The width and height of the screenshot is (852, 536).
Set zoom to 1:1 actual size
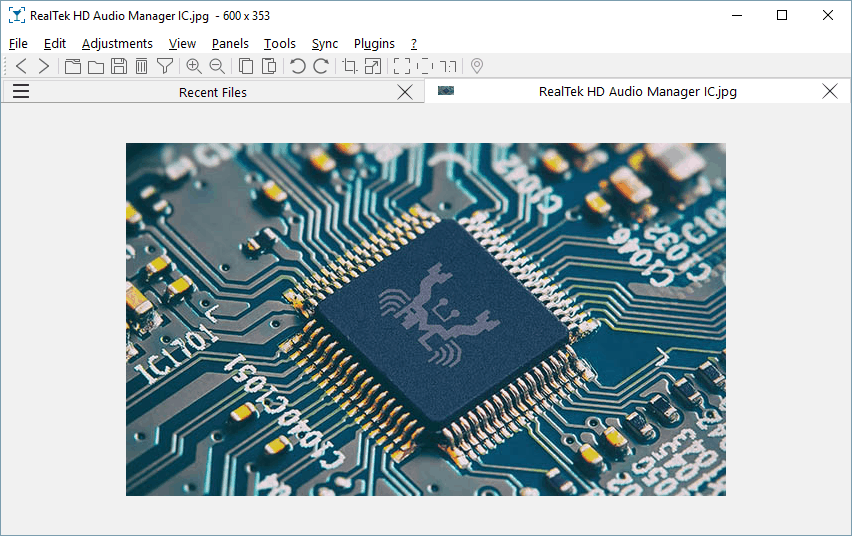point(448,66)
